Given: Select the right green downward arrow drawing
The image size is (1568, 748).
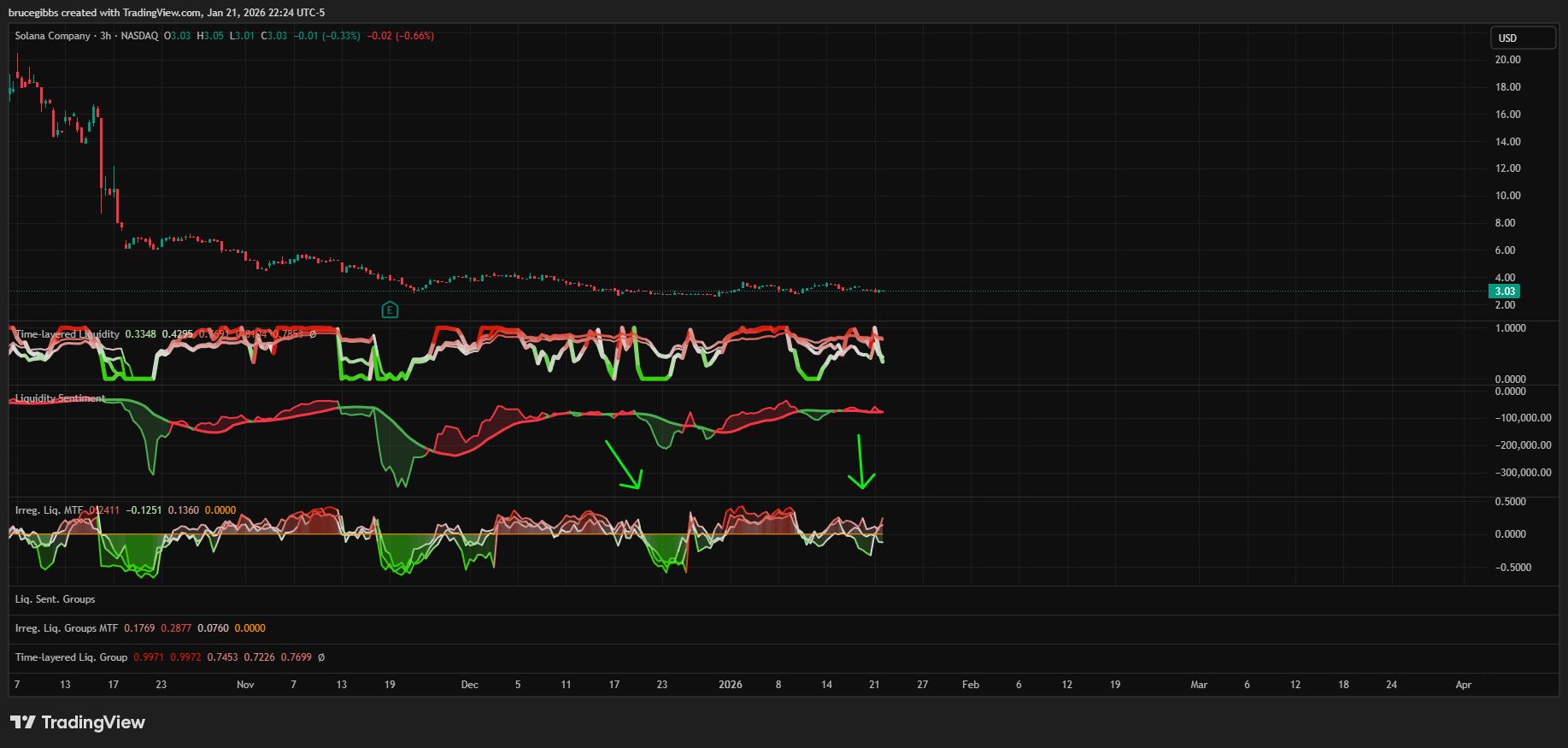Looking at the screenshot, I should [860, 462].
